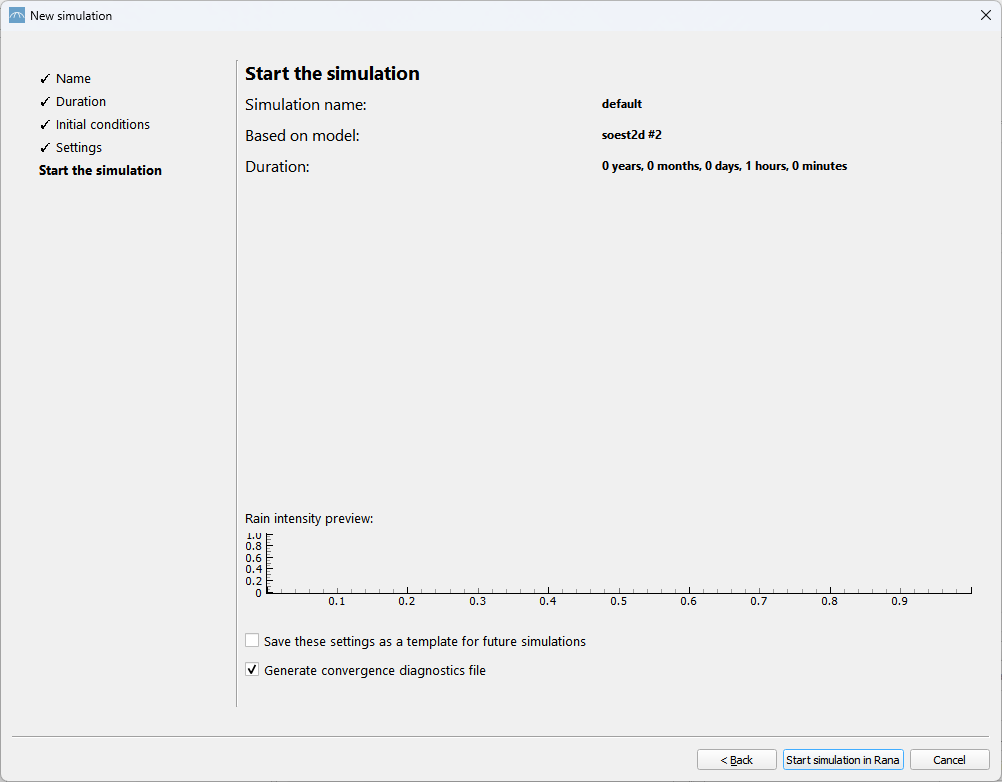Select the Settings step in the sidebar

click(78, 148)
